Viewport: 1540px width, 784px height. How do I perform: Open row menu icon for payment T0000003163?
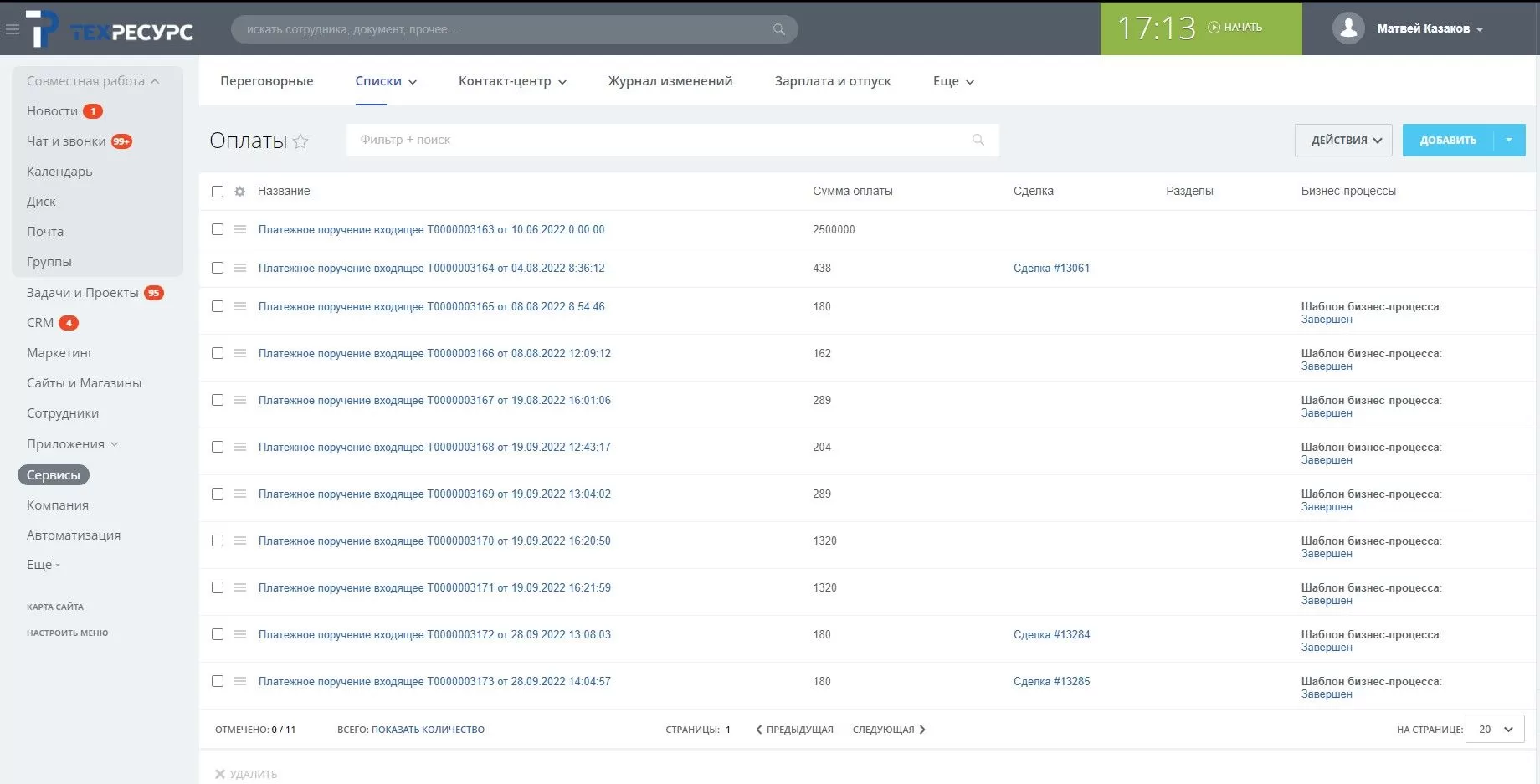pos(240,229)
